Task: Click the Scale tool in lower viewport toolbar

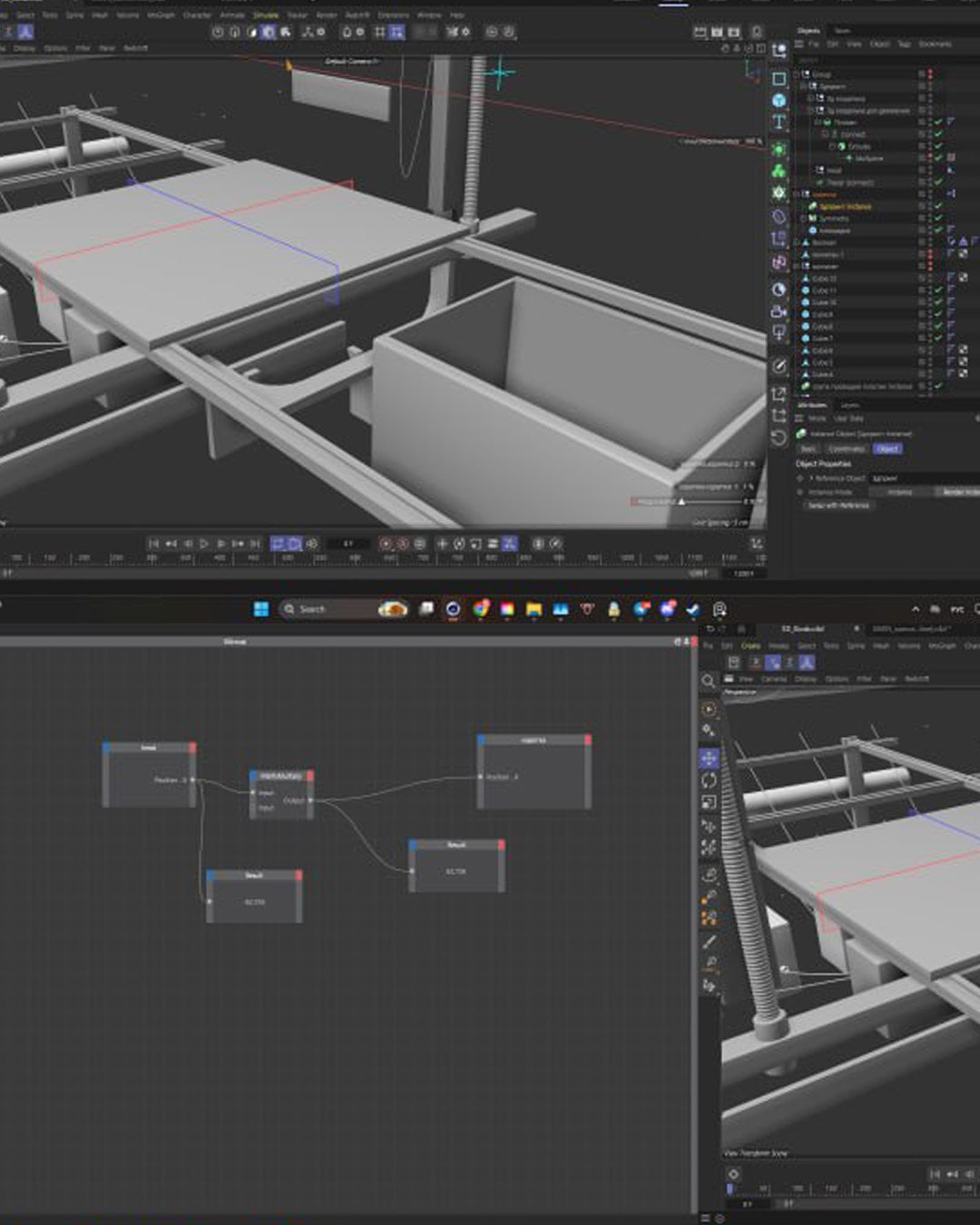Action: [709, 802]
